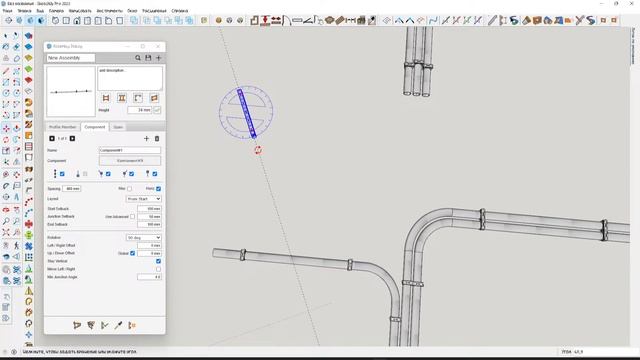Uncheck the Stay Vertical checkbox
The width and height of the screenshot is (640, 360).
point(158,261)
